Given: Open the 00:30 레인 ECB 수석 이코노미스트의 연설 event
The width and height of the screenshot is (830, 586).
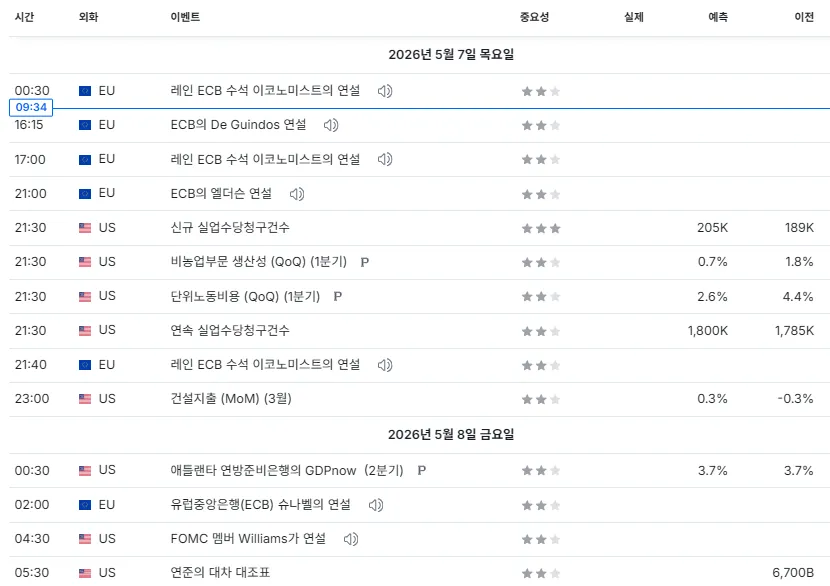Looking at the screenshot, I should (265, 91).
